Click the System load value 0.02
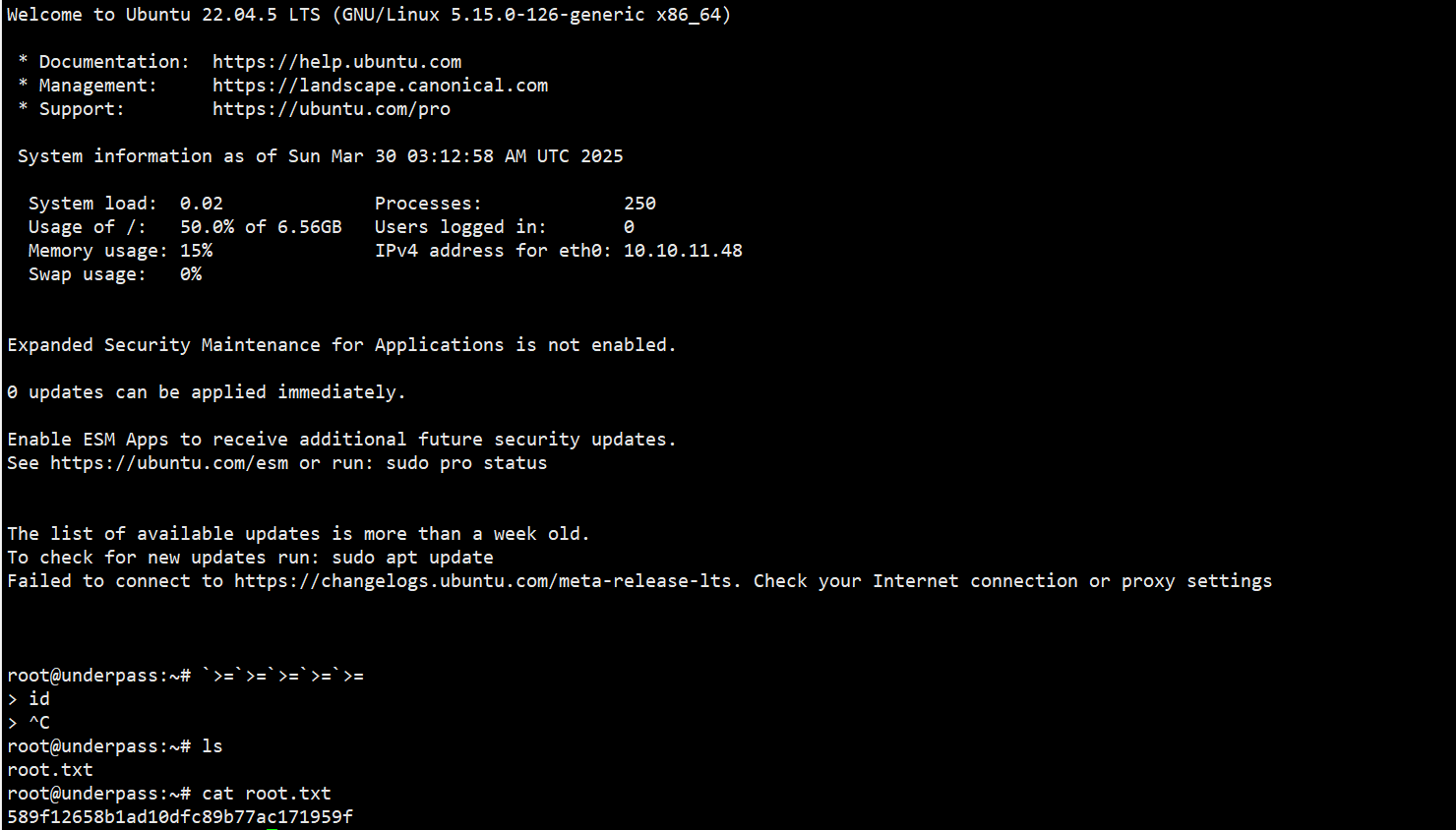Viewport: 1456px width, 830px height. tap(202, 204)
